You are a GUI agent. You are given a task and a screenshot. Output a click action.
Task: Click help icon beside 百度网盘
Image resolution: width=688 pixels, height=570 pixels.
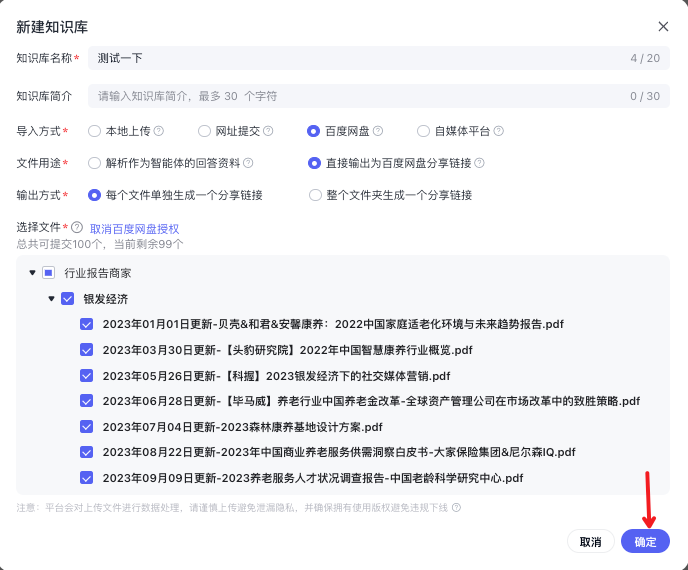[378, 131]
